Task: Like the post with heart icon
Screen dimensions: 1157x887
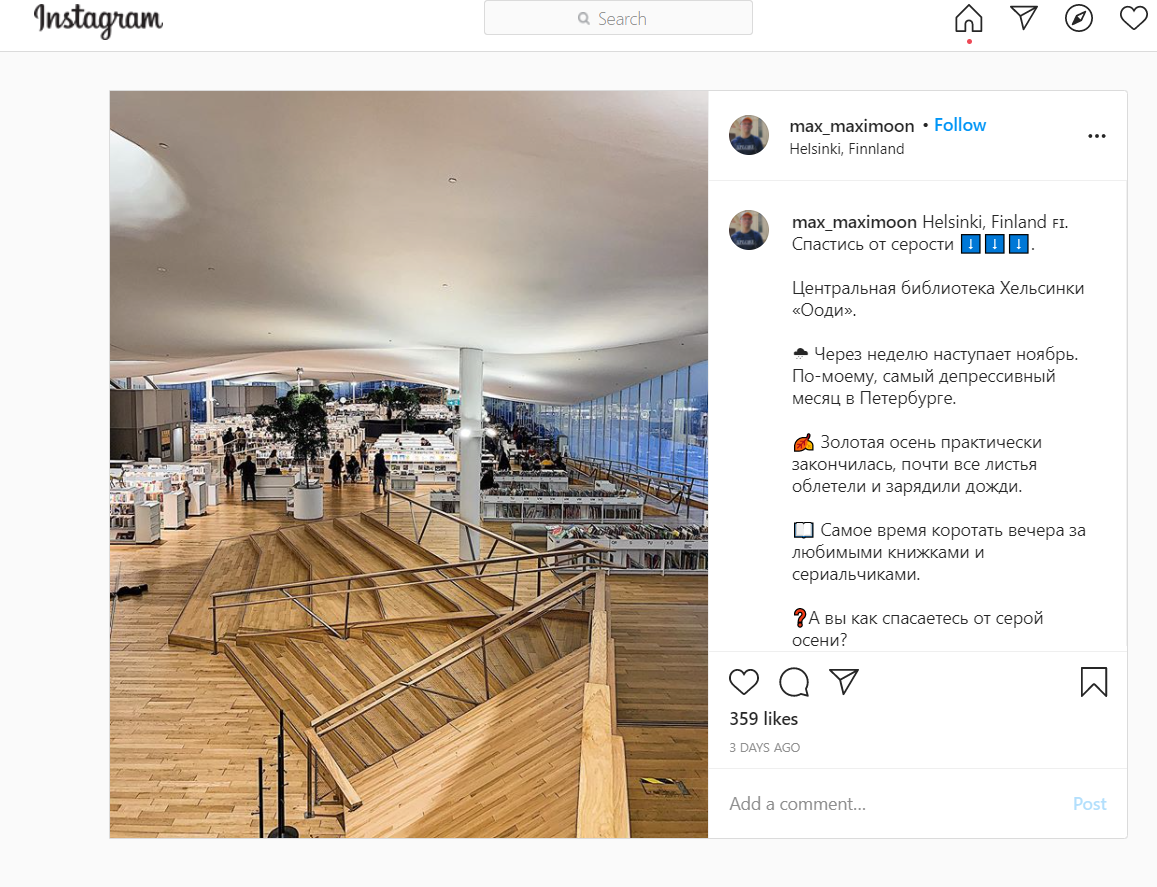Action: click(743, 682)
